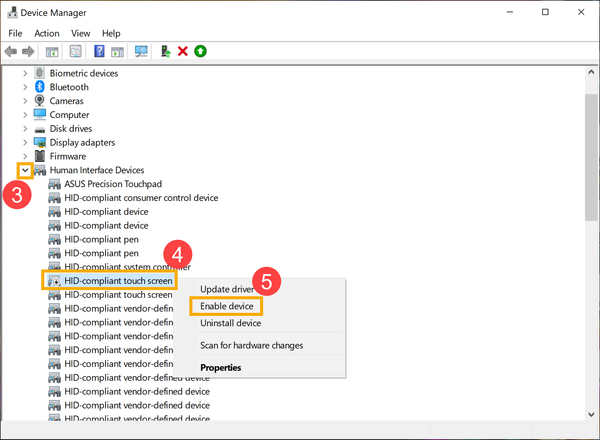
Task: Click the blue Help toolbar icon
Action: click(x=99, y=51)
